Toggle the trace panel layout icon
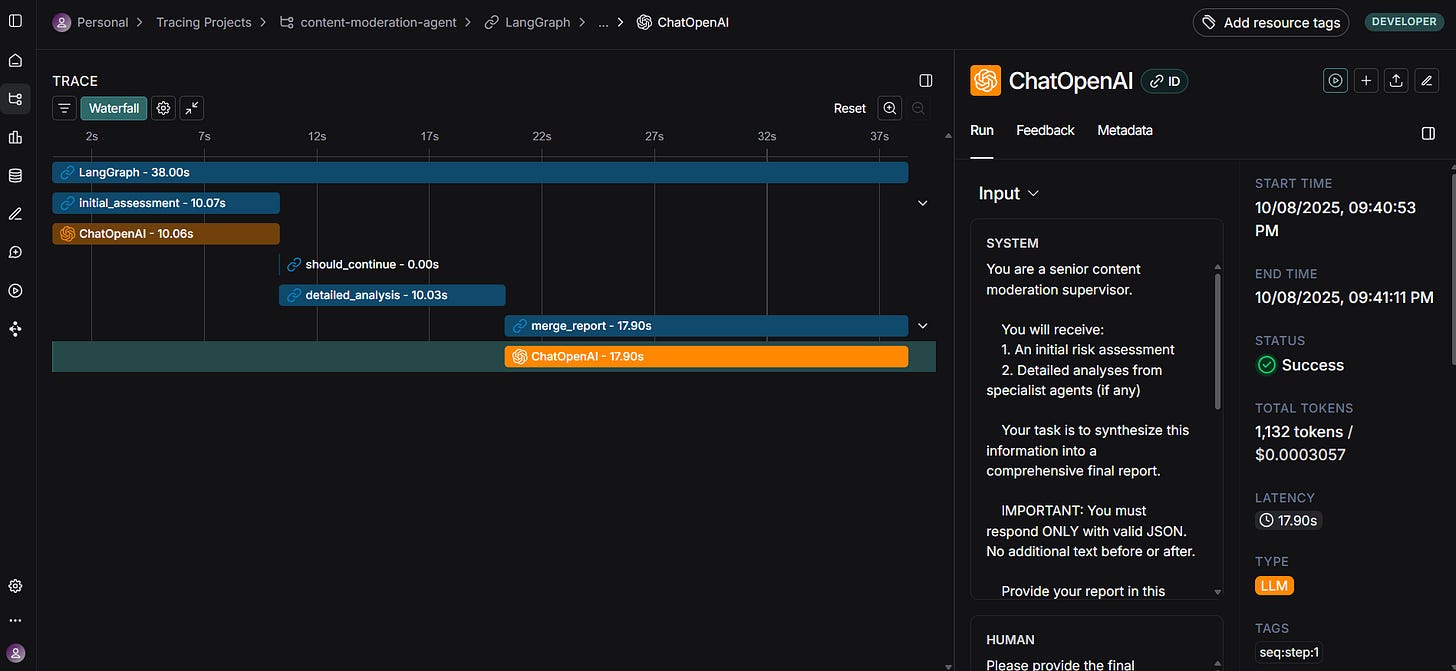Screen dimensions: 1456x671 tap(925, 80)
